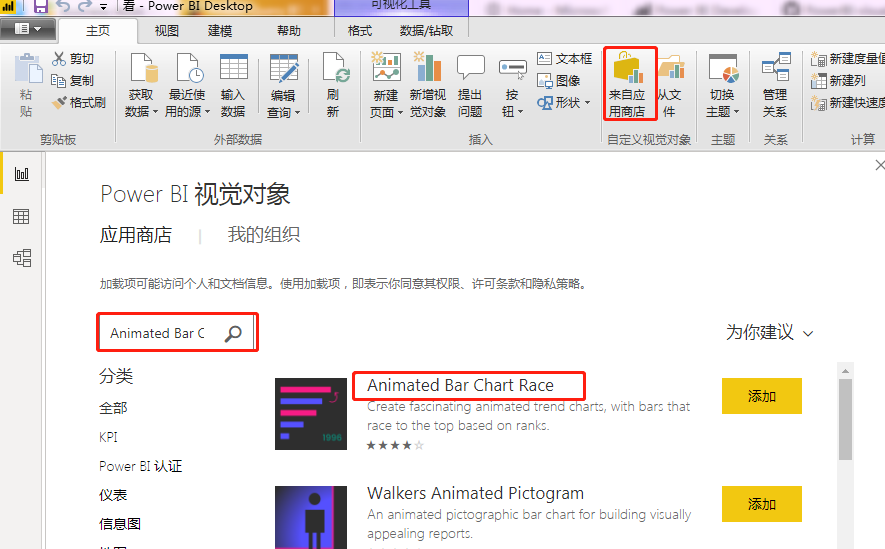
Task: Add the Animated Bar Chart Race visual
Action: point(761,396)
